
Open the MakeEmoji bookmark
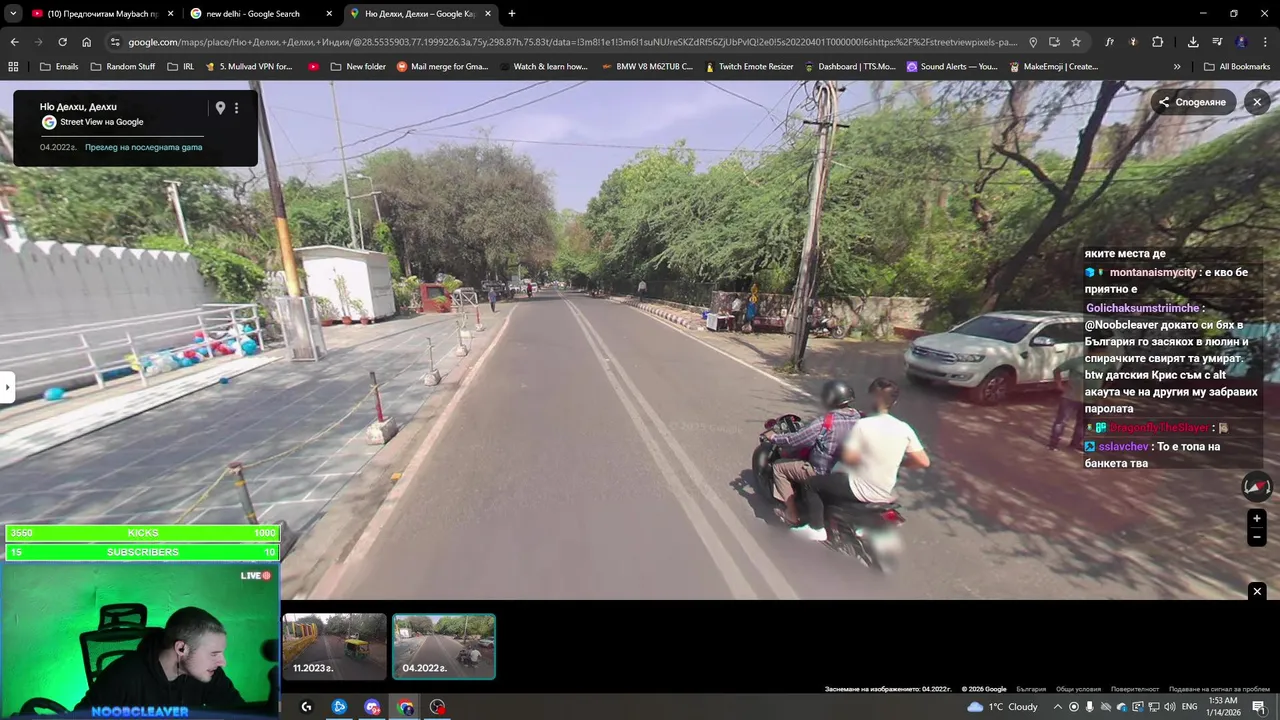pyautogui.click(x=1054, y=67)
